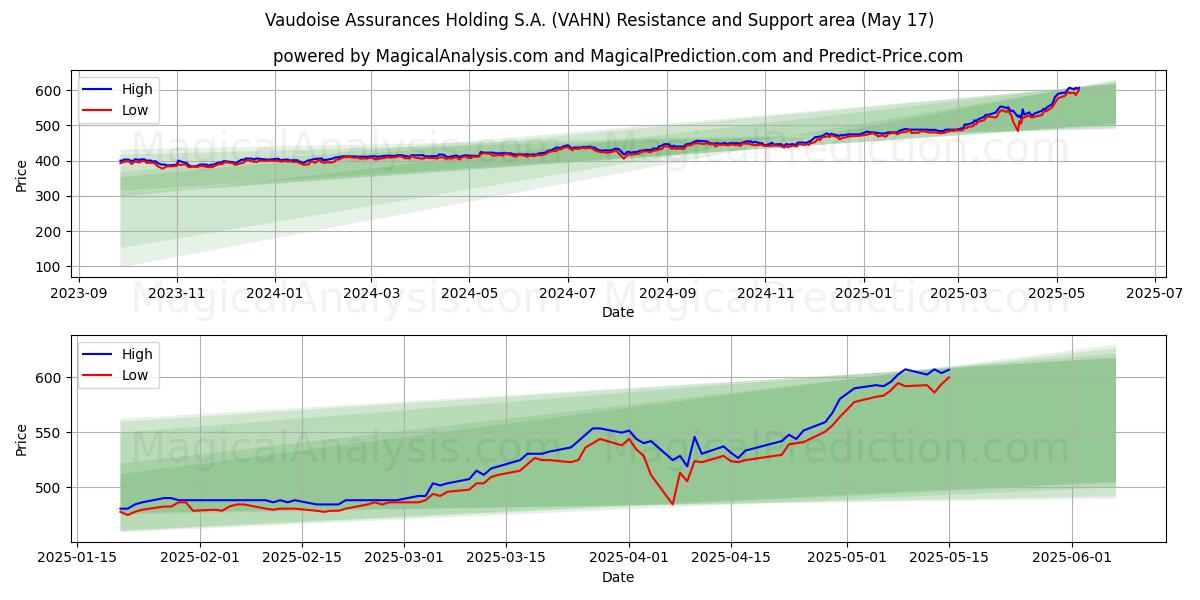Click the '2024-11' x-axis label

(x=765, y=293)
